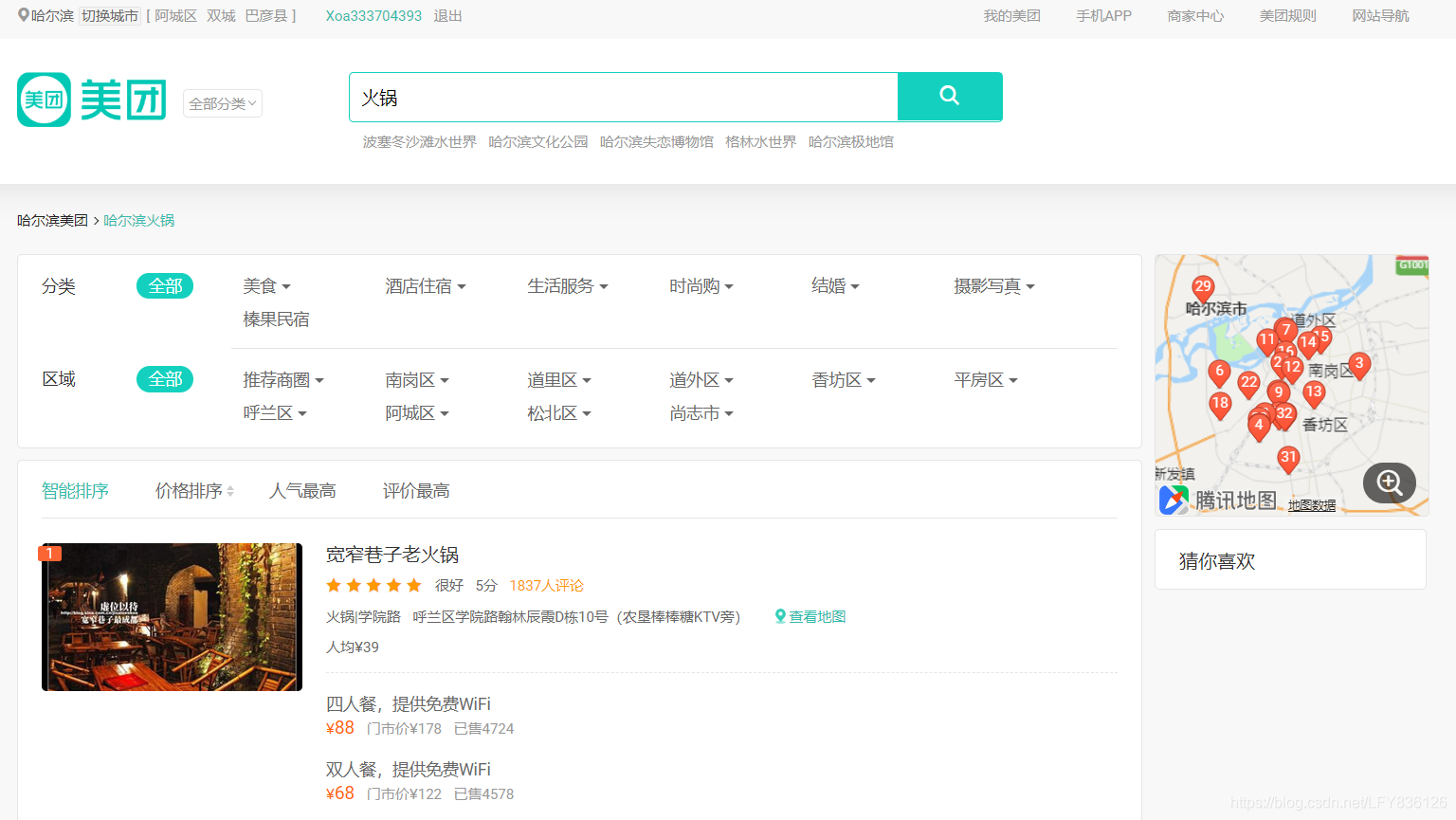
Task: Expand the 摄影写真 dropdown
Action: click(x=994, y=286)
